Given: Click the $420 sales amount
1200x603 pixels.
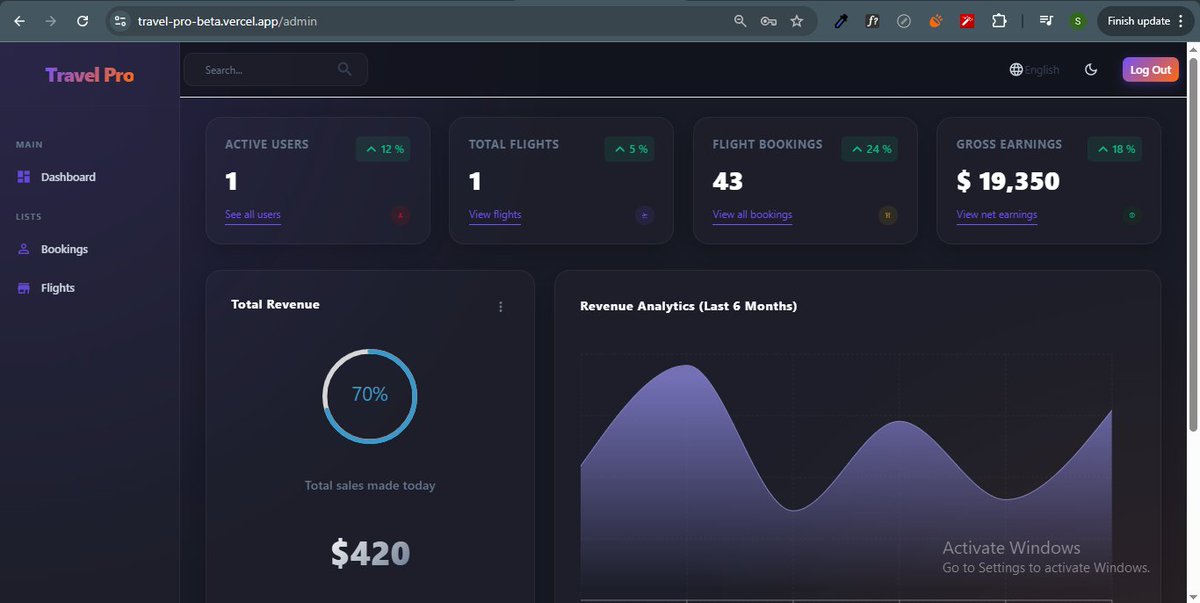Looking at the screenshot, I should (370, 554).
